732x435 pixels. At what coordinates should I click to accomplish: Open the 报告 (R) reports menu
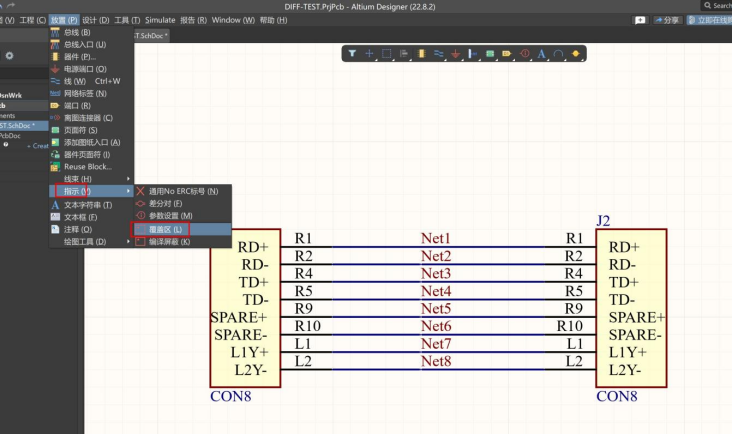click(193, 20)
